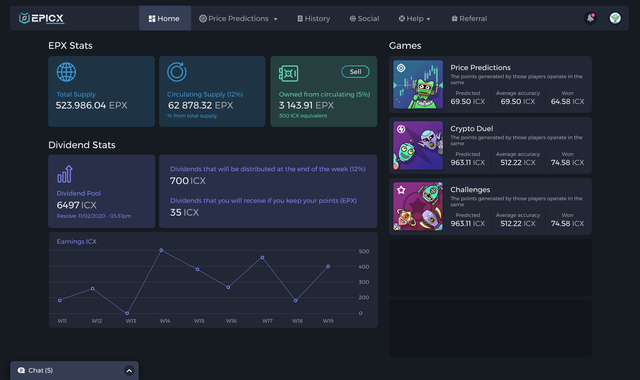Click the 523.986.04 EPX total supply value
The height and width of the screenshot is (380, 640).
[x=91, y=105]
